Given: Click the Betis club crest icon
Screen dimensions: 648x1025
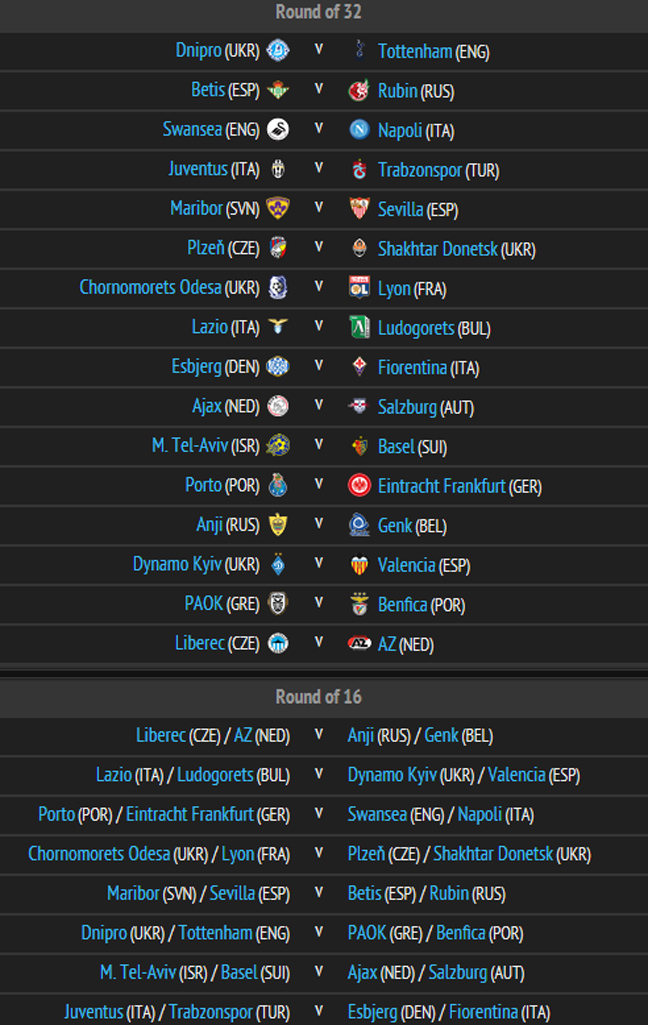Looking at the screenshot, I should pyautogui.click(x=277, y=90).
